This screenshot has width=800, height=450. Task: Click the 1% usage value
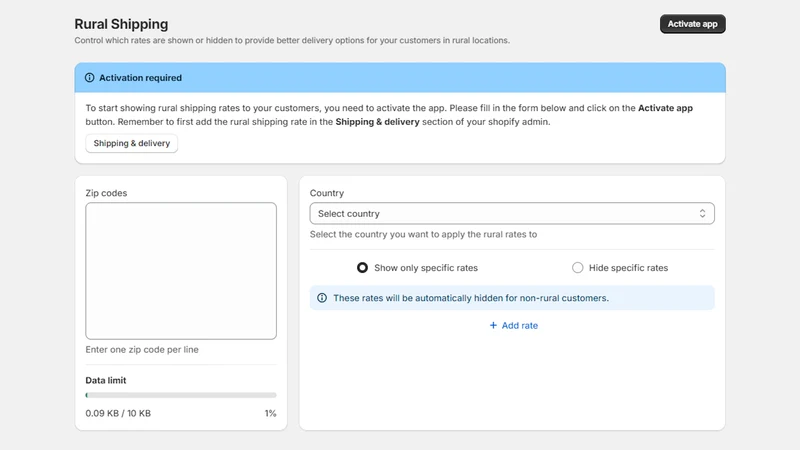click(270, 413)
